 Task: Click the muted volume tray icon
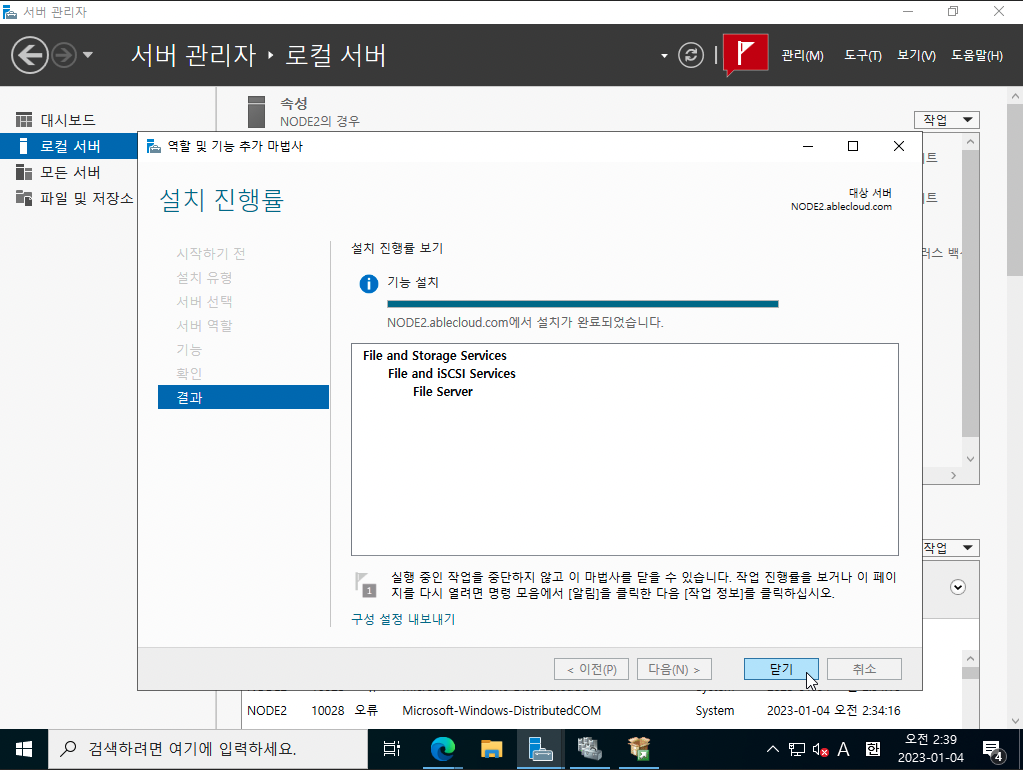[x=820, y=750]
